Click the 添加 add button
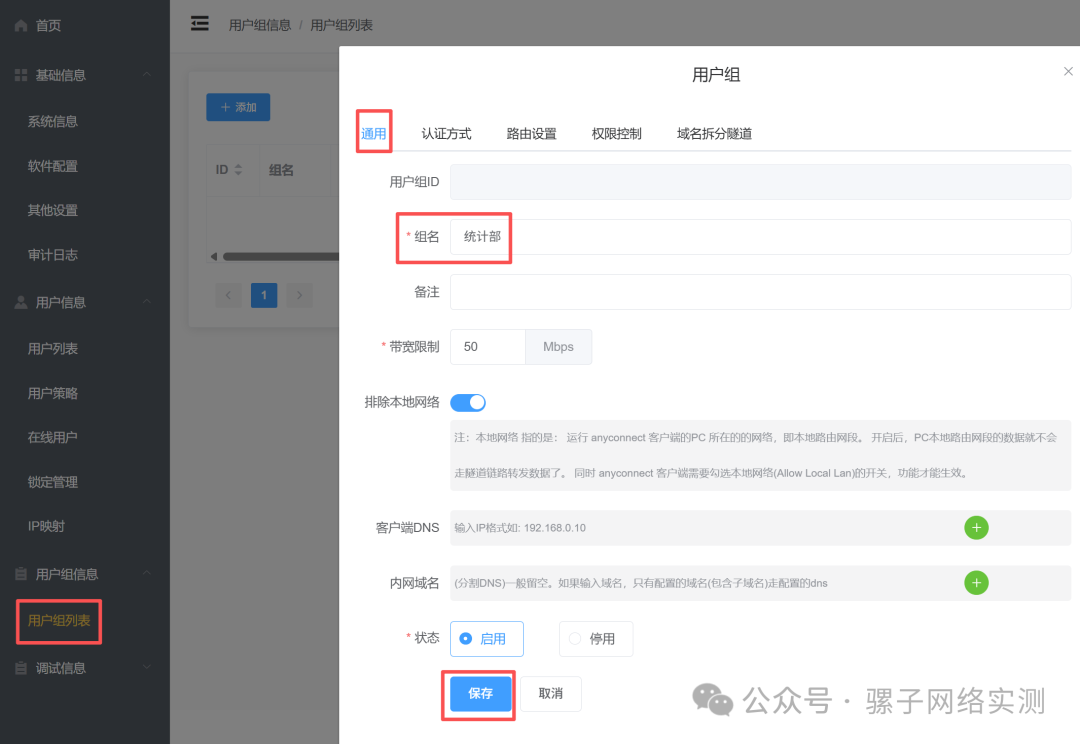Screen dimensions: 1080x744 [x=237, y=107]
